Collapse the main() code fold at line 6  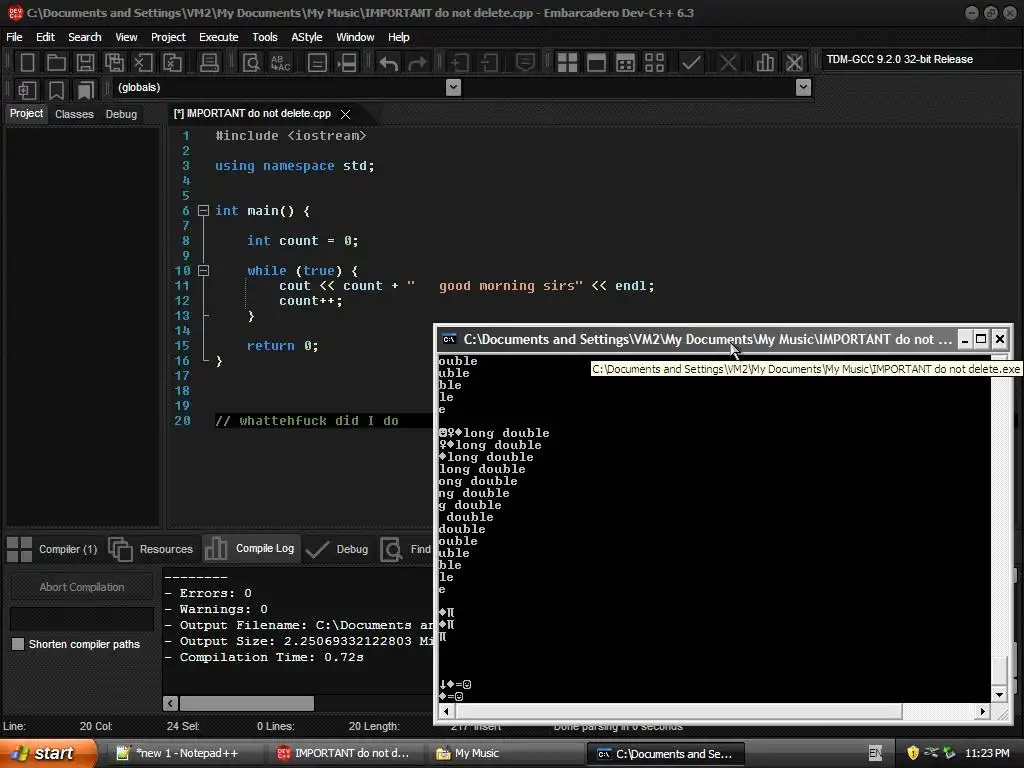(x=203, y=211)
